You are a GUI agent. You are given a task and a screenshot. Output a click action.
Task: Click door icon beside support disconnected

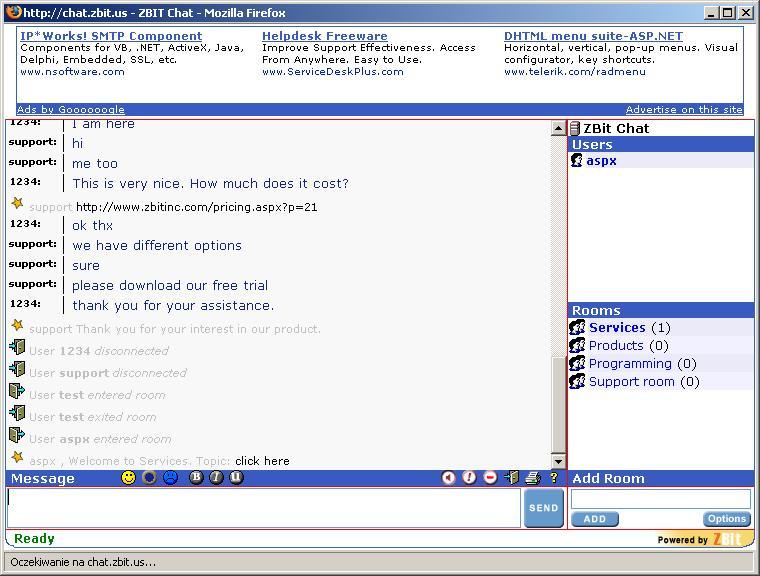(x=17, y=368)
